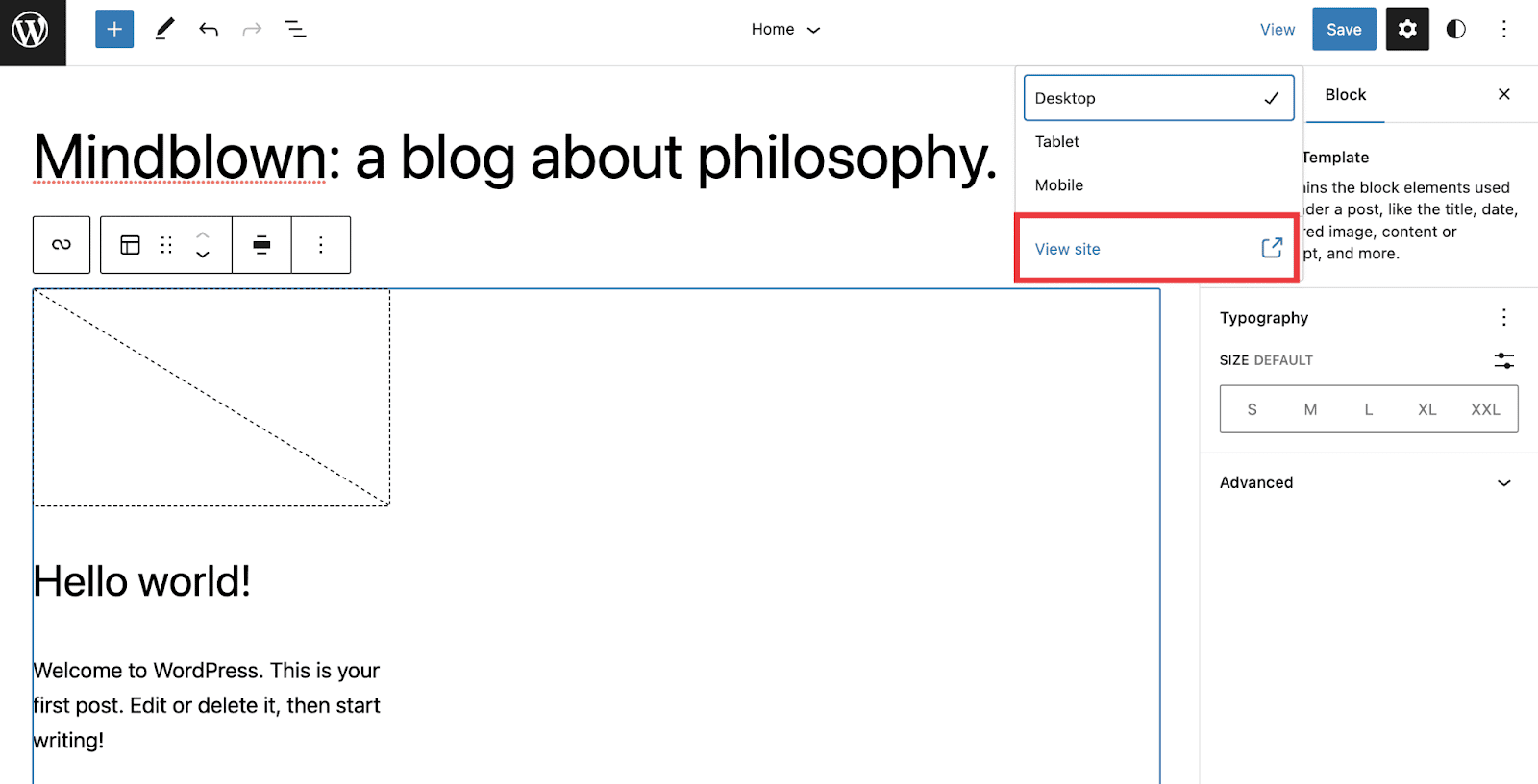Open block toolbar options menu
Viewport: 1538px width, 784px height.
point(321,245)
